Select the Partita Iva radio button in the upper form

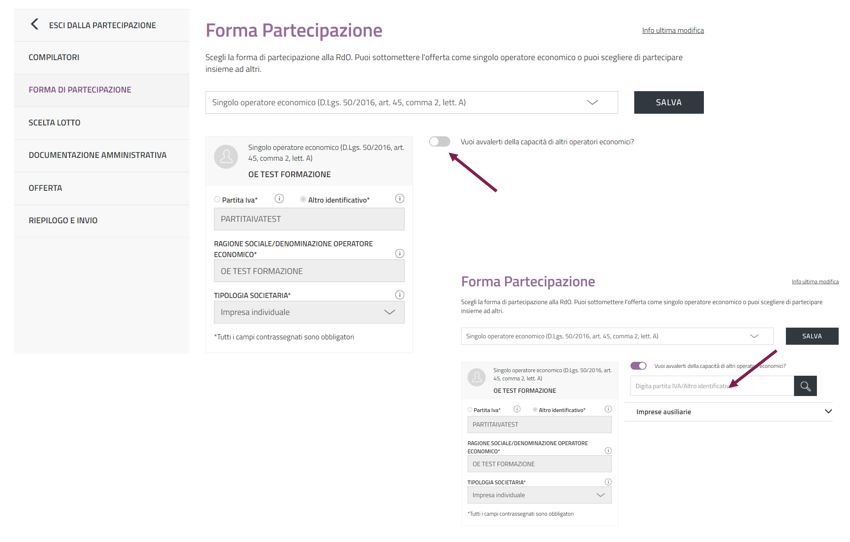217,200
